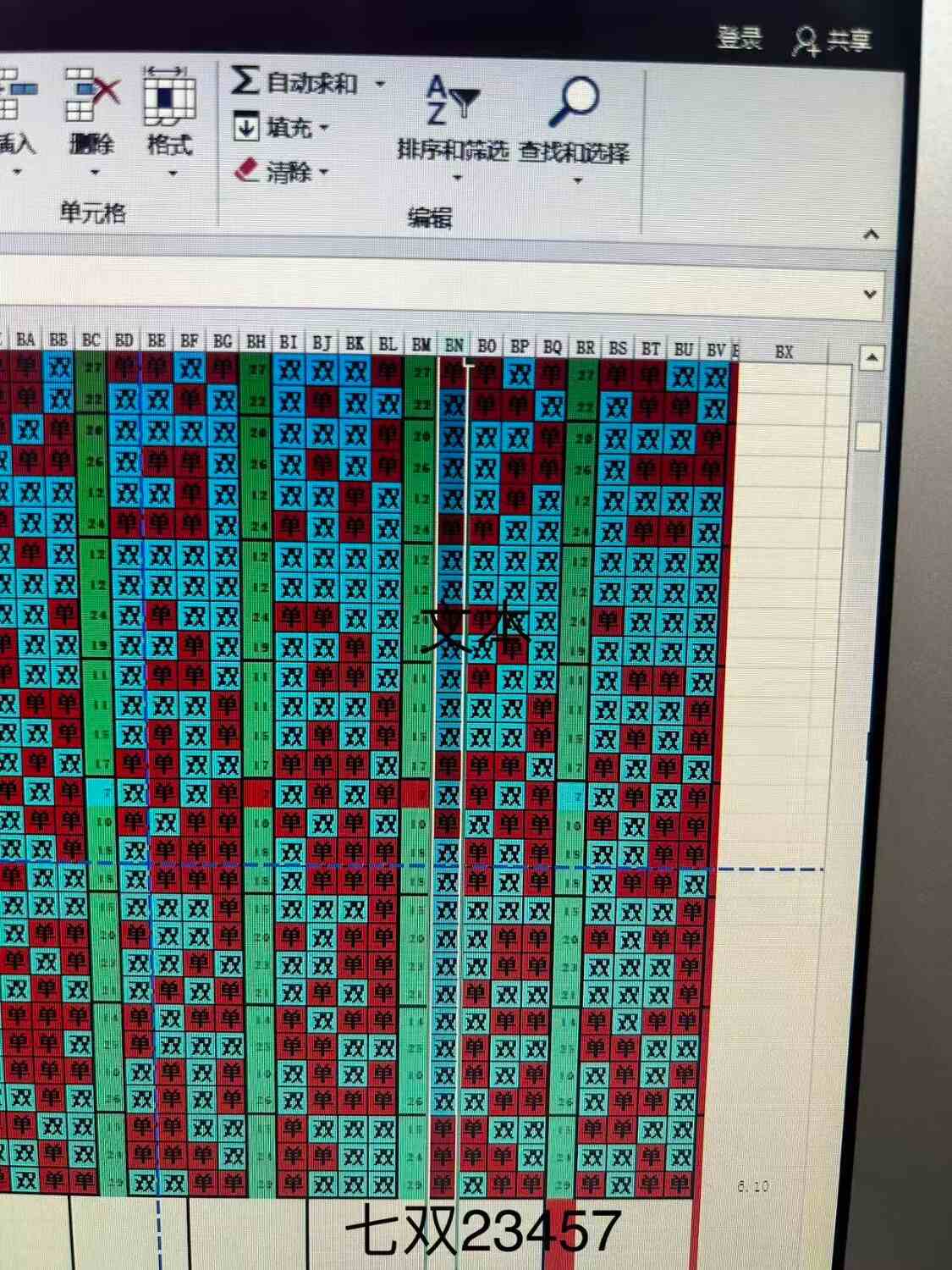Open Find and Select magnifier

click(x=574, y=102)
